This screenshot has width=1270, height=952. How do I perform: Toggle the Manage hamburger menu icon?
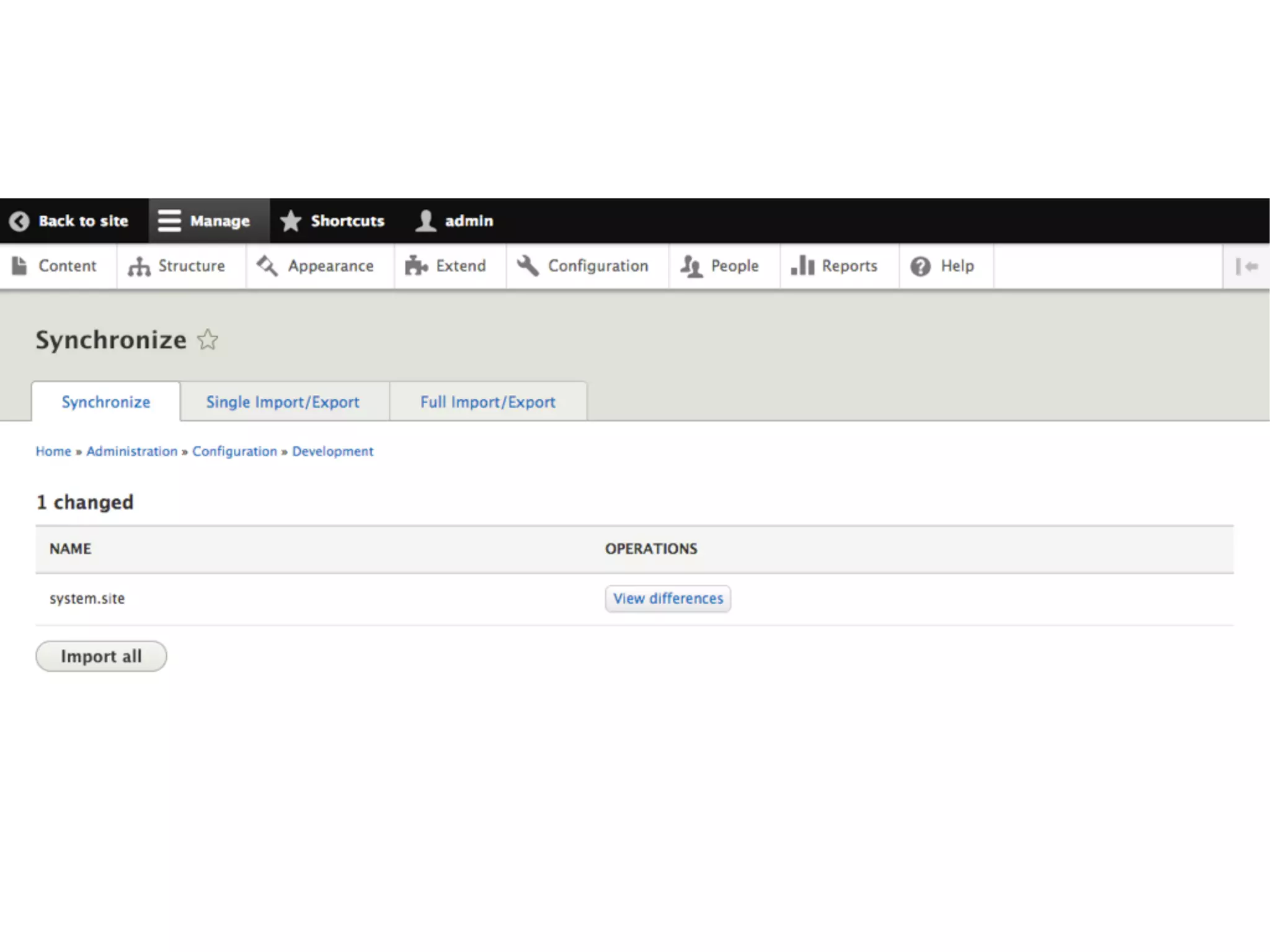click(169, 221)
